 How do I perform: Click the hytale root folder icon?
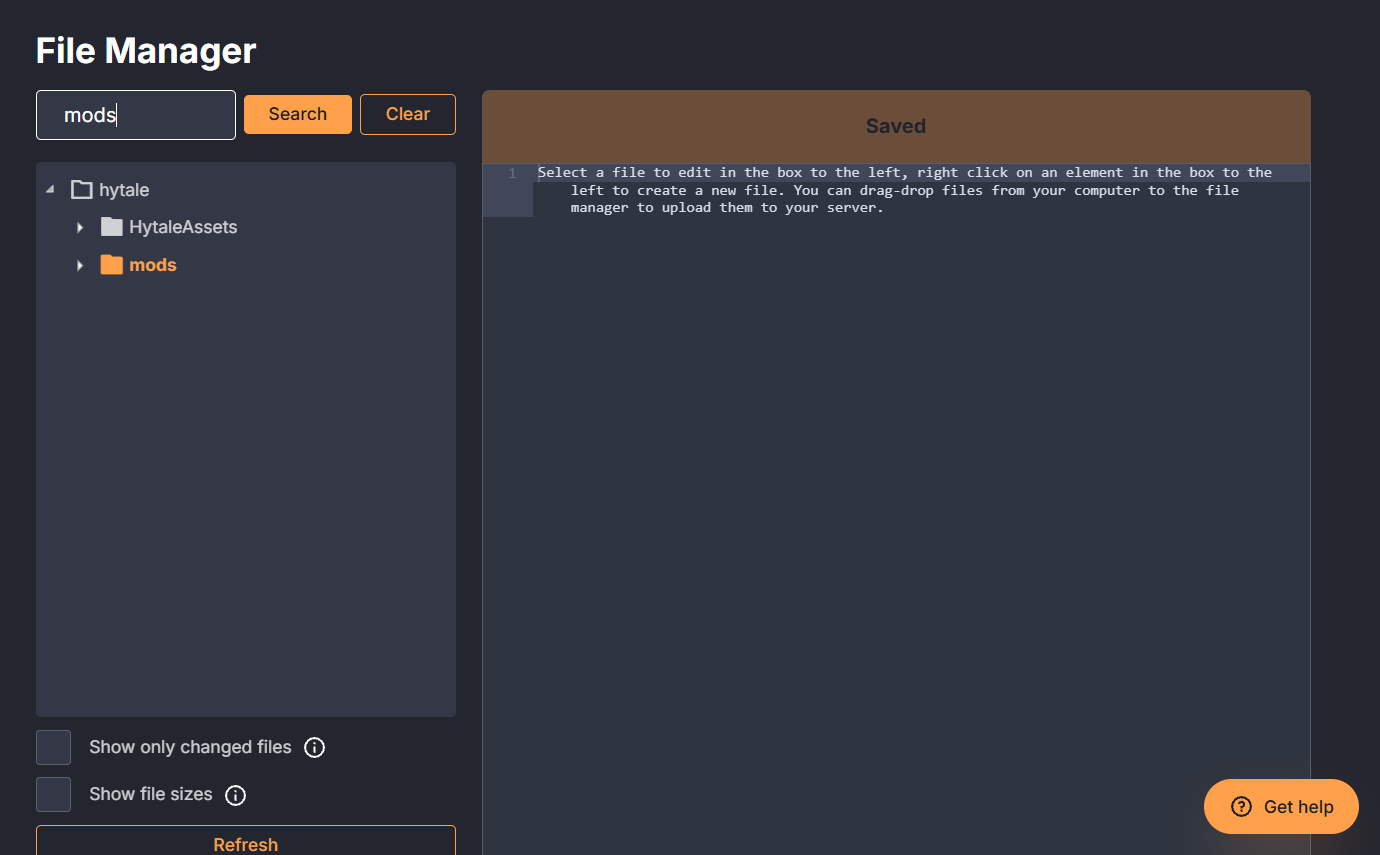pyautogui.click(x=81, y=189)
